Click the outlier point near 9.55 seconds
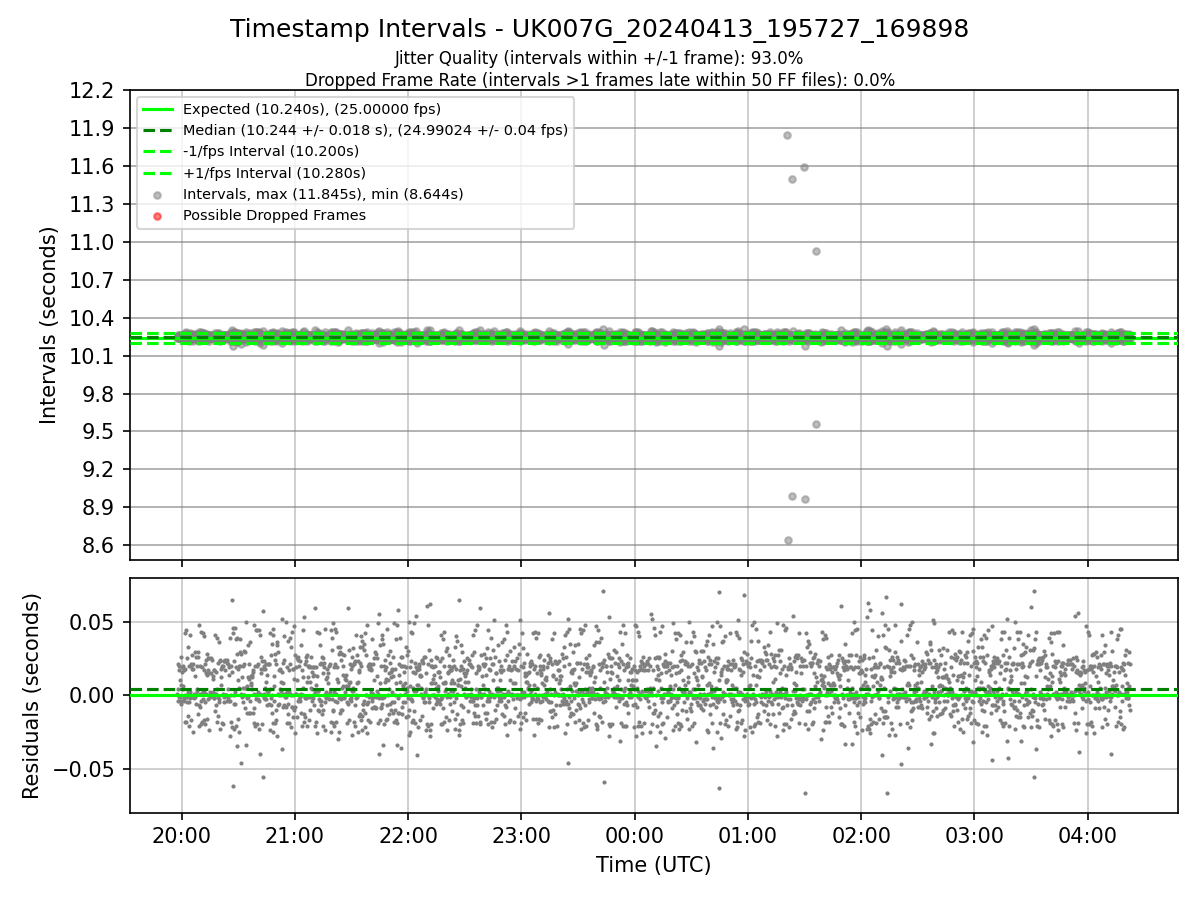Image resolution: width=1200 pixels, height=900 pixels. click(x=816, y=424)
